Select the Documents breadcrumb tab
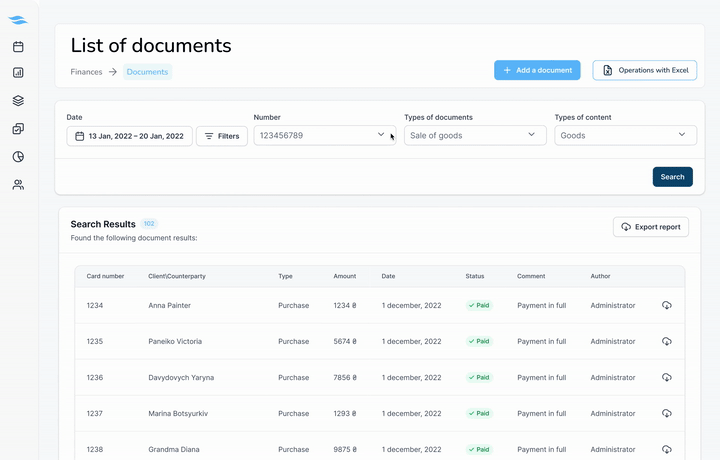Viewport: 720px width, 460px height. [147, 72]
